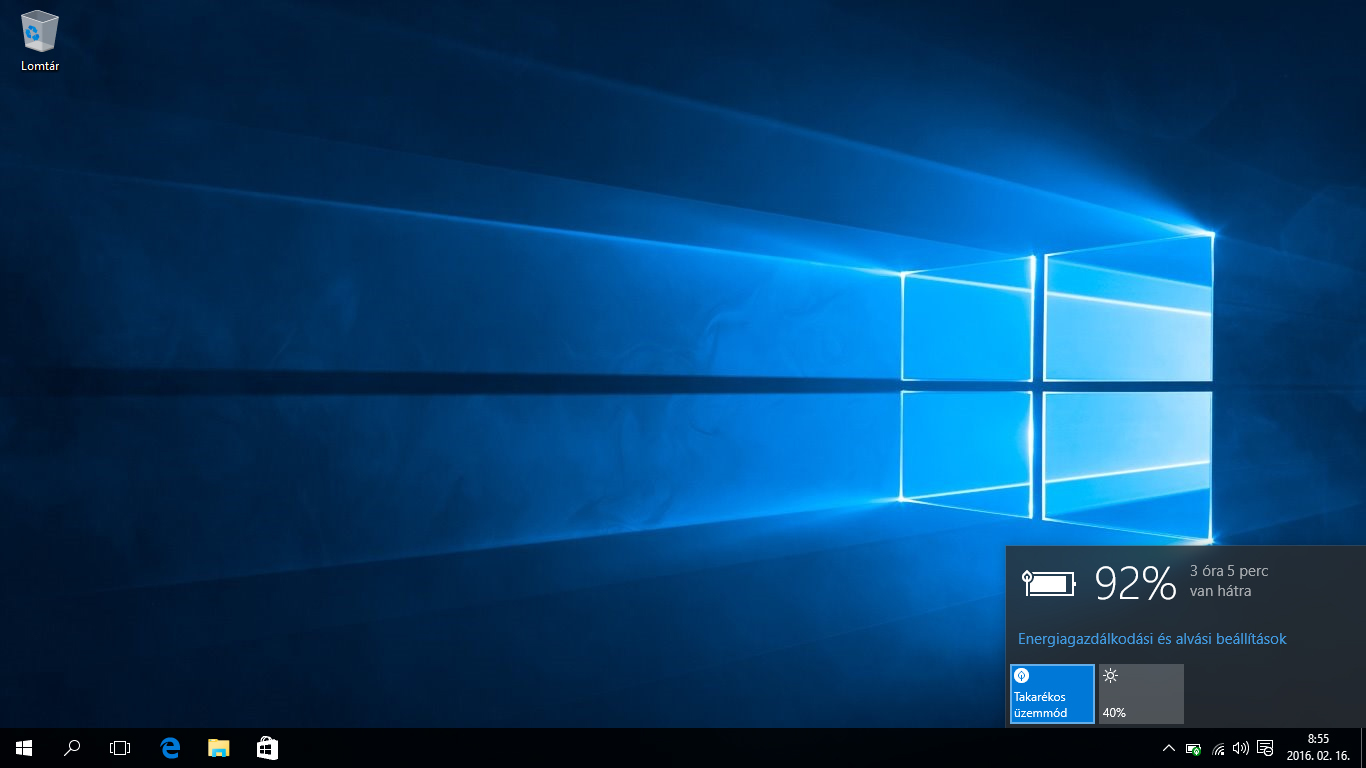The width and height of the screenshot is (1366, 768).
Task: Click the Show desktop strip past the clock
Action: click(1363, 748)
